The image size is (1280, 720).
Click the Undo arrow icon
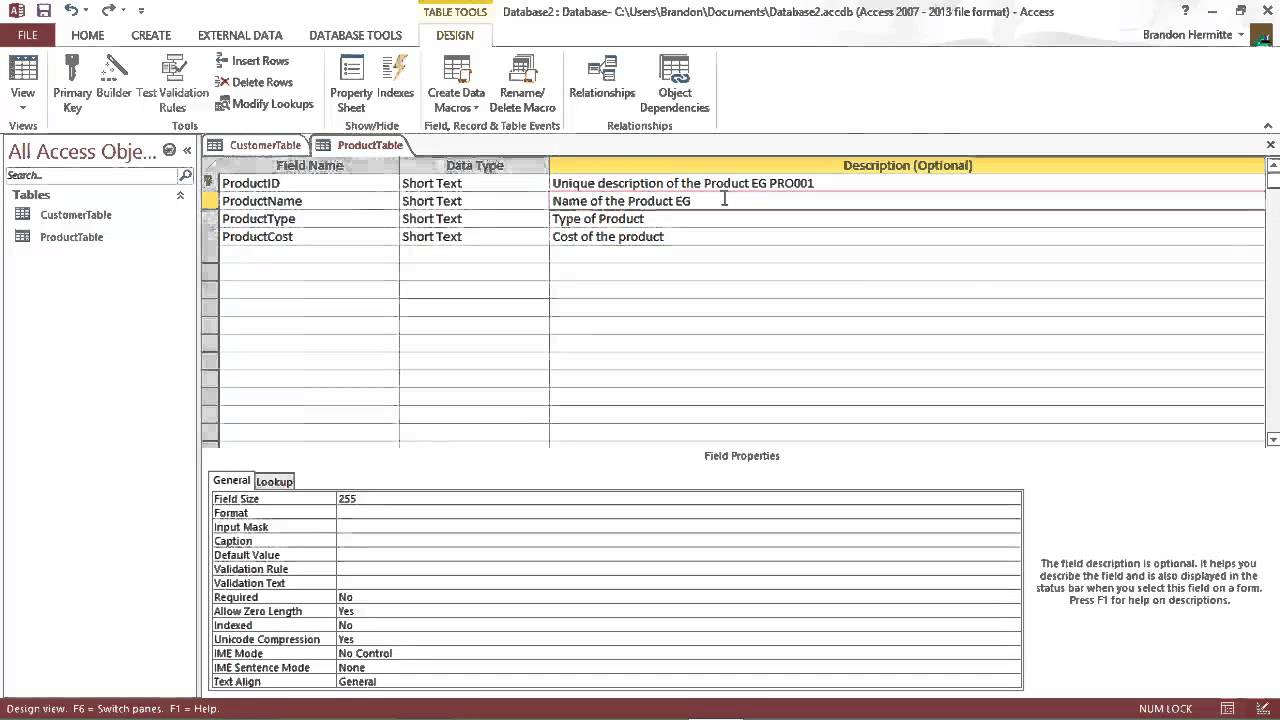click(71, 11)
